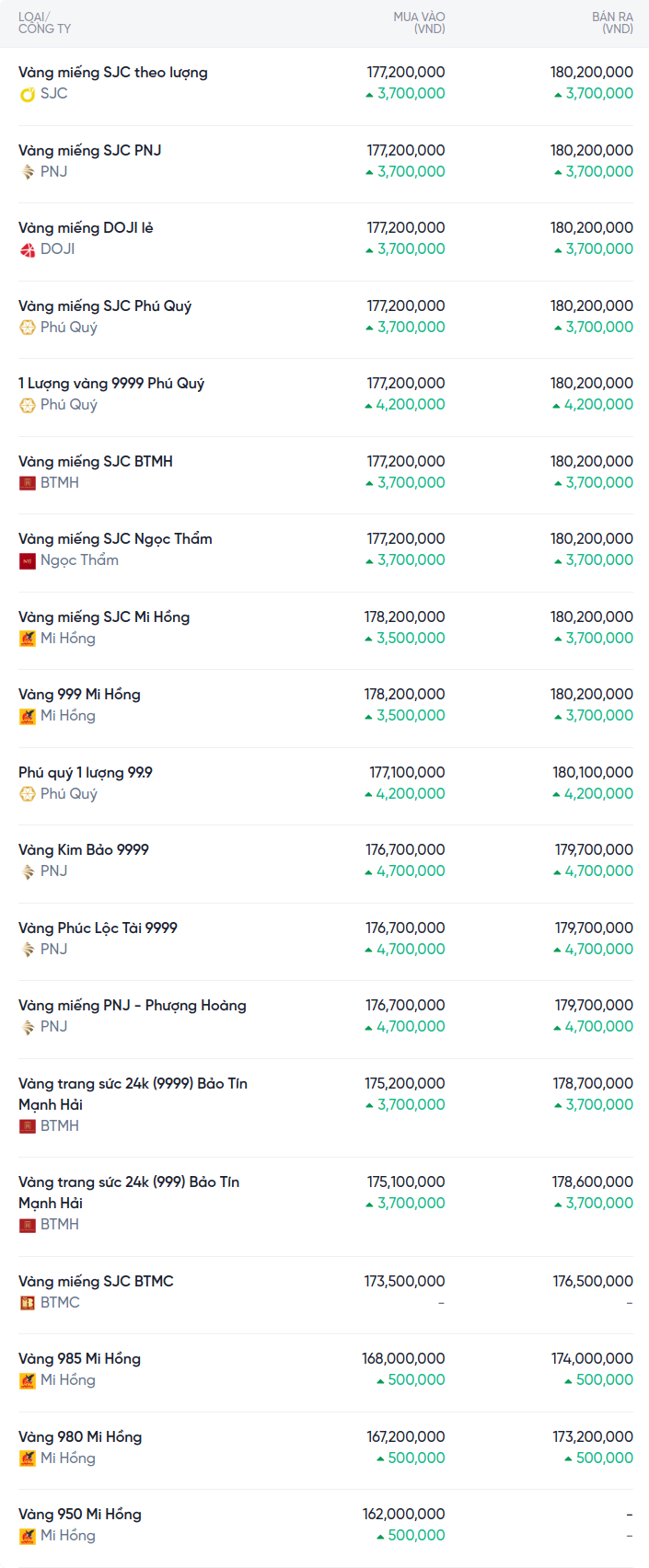649x1568 pixels.
Task: Select Vàng miếng PNJ - Phượng Hoàng
Action: point(133,1006)
